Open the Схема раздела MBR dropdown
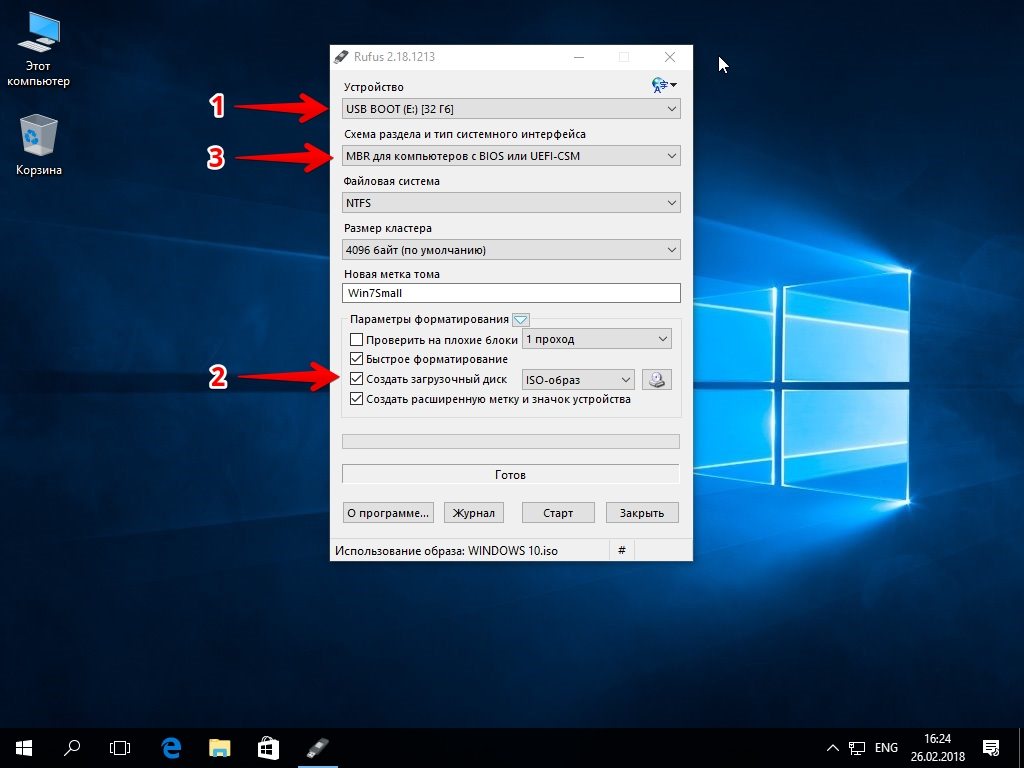 511,155
